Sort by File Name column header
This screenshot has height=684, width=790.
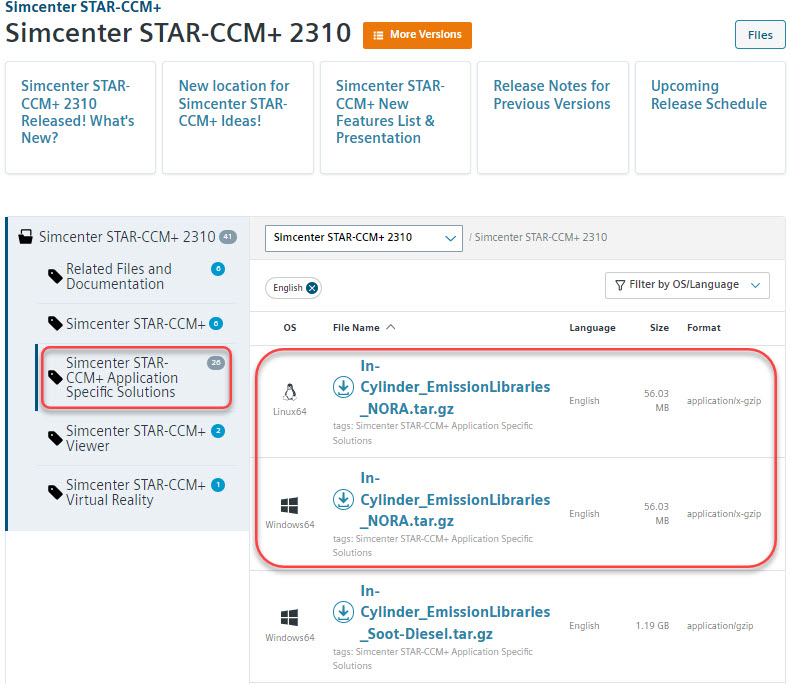pyautogui.click(x=362, y=328)
